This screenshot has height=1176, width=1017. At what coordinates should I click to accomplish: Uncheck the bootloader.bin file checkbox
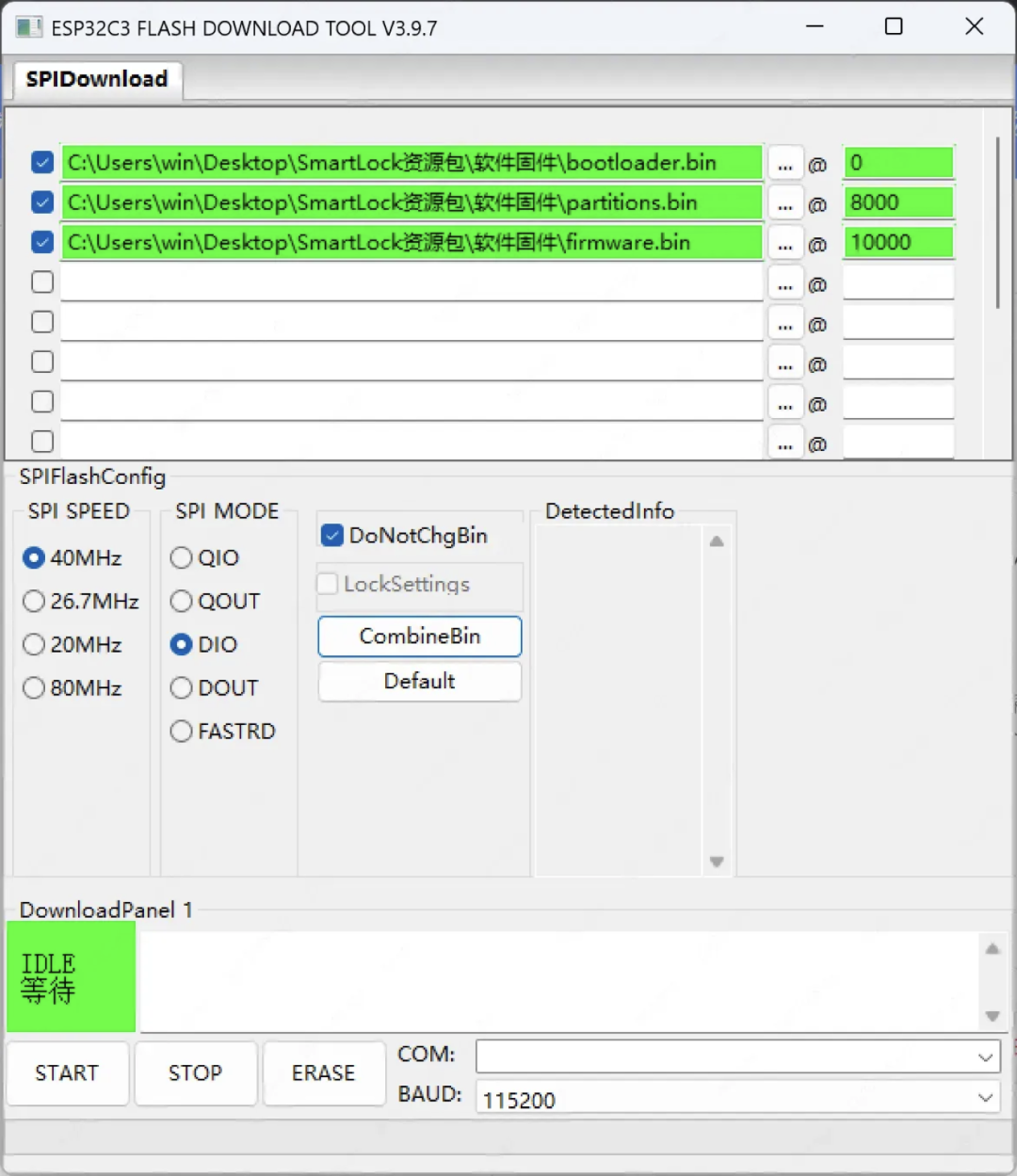pyautogui.click(x=42, y=163)
